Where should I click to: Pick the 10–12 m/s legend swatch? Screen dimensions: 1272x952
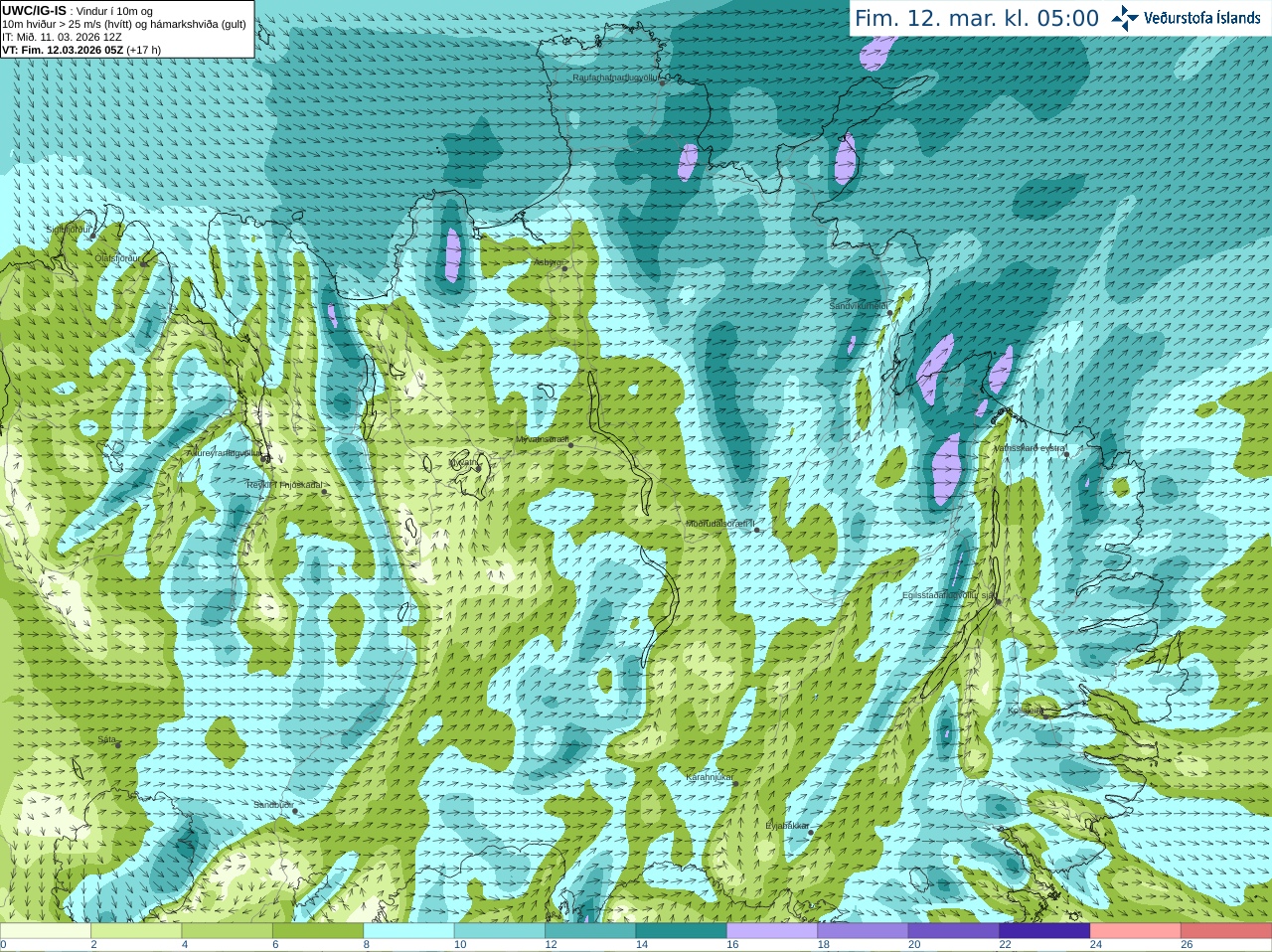coord(500,931)
